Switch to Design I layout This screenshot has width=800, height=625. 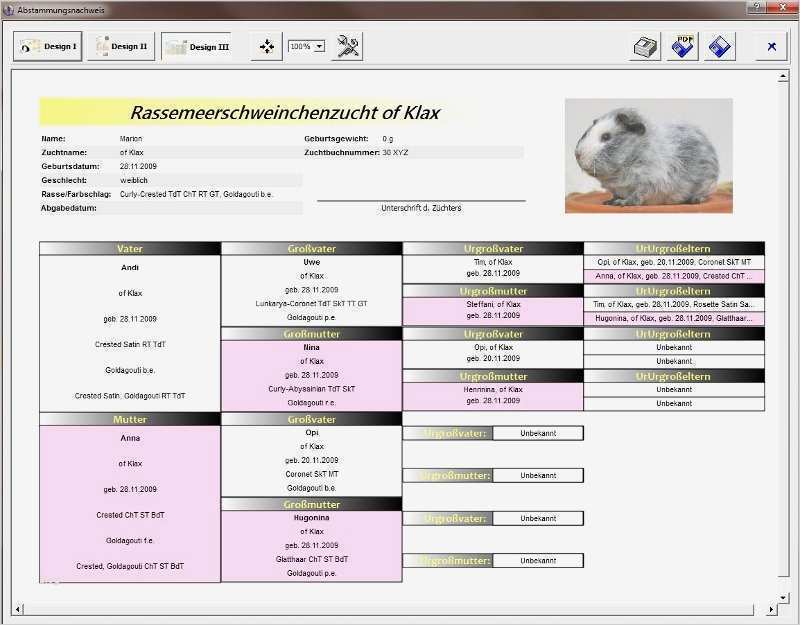coord(48,46)
